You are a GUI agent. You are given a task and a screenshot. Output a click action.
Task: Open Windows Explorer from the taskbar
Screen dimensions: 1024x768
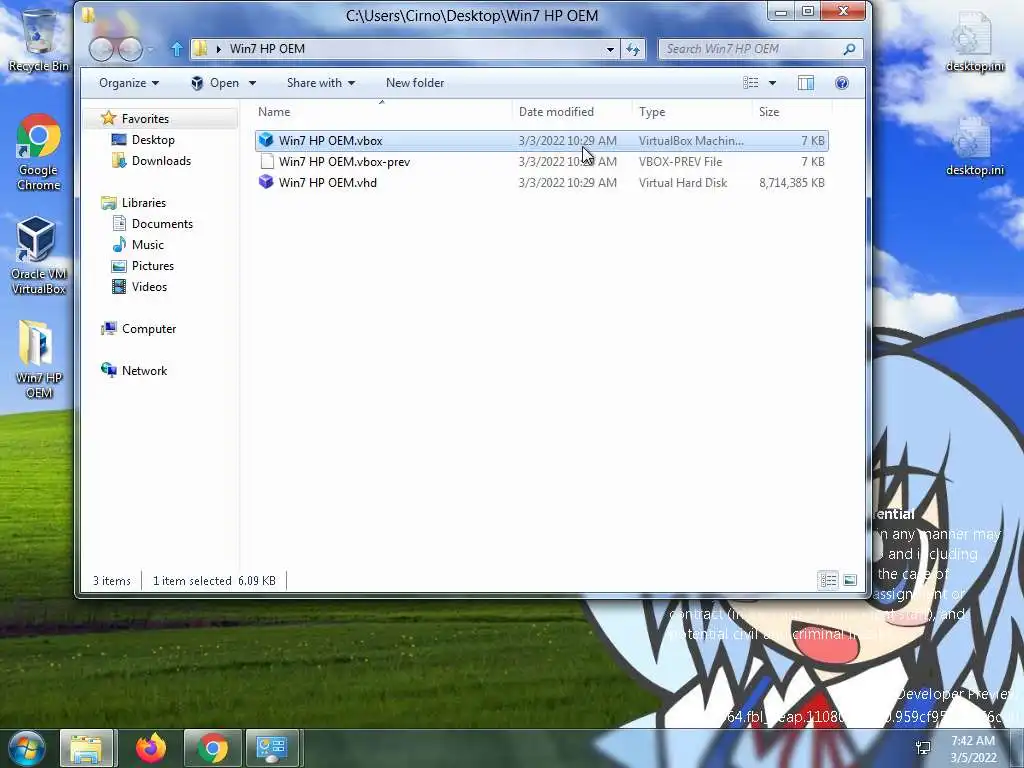point(87,748)
